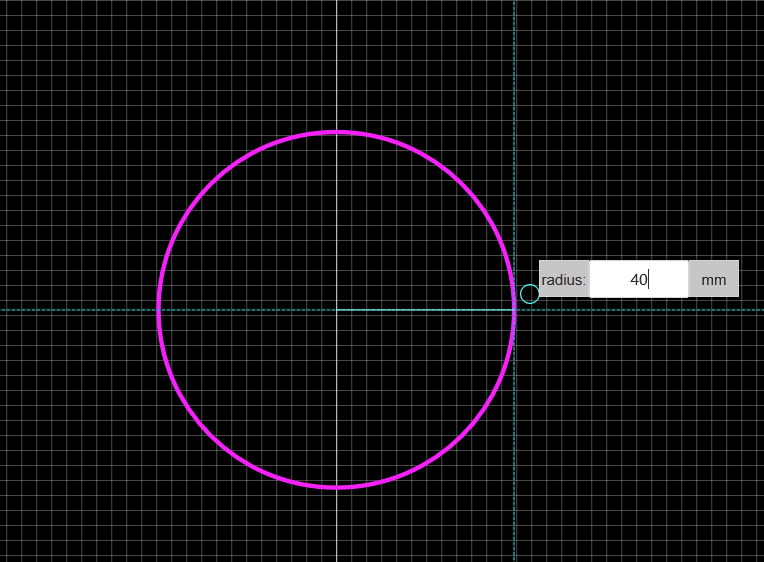Click the center point of the circle

pyautogui.click(x=337, y=310)
